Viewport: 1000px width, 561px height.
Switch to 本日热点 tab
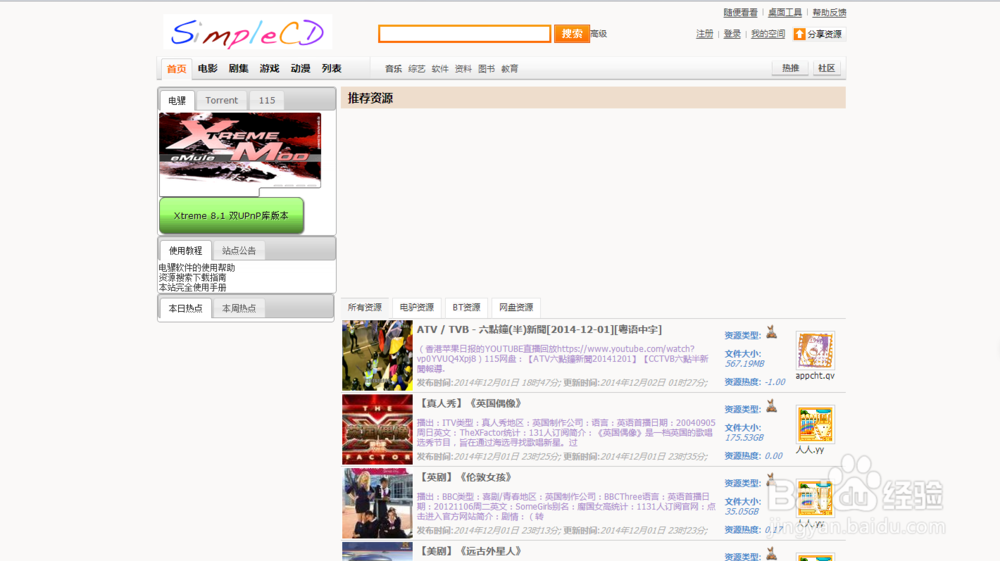185,308
